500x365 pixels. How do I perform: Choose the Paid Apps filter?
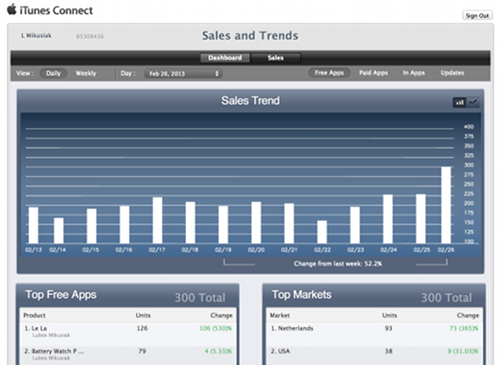[373, 73]
